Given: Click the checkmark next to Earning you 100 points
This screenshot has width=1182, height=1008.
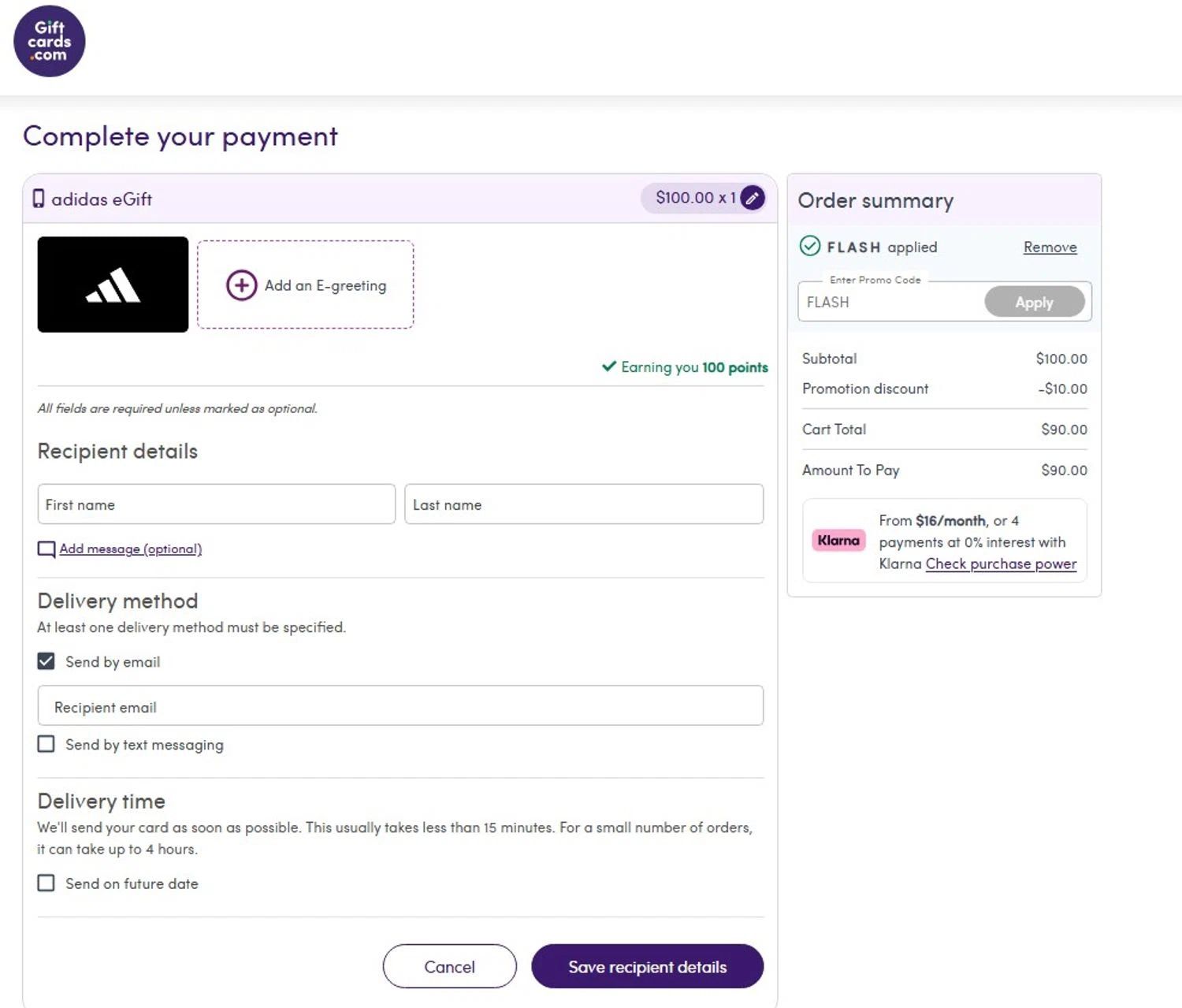Looking at the screenshot, I should pyautogui.click(x=609, y=366).
